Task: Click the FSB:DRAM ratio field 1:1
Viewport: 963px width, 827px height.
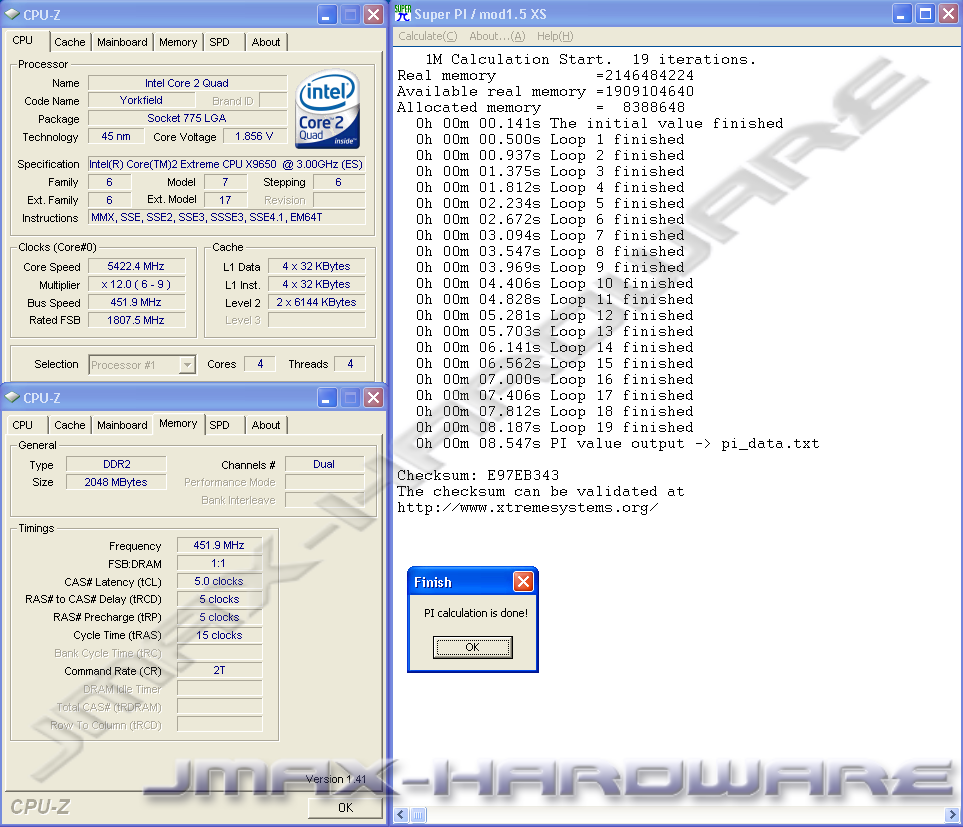Action: pos(219,563)
